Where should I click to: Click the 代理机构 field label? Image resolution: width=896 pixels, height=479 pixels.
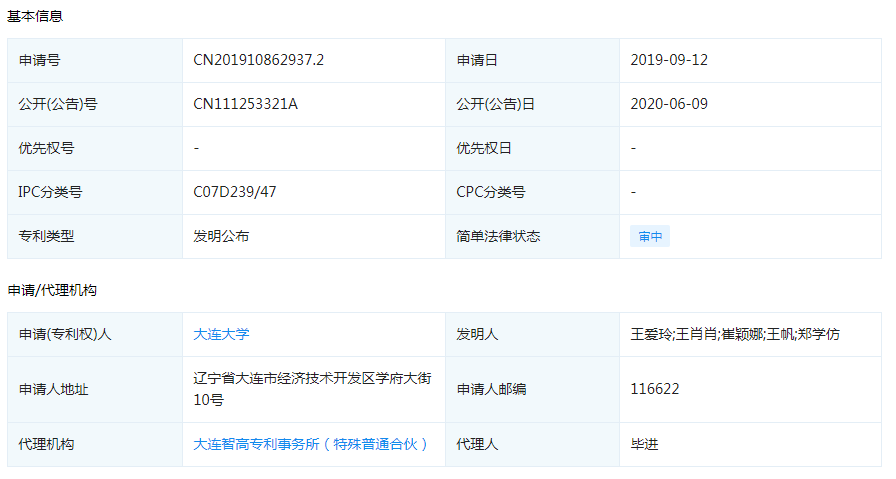(x=46, y=444)
